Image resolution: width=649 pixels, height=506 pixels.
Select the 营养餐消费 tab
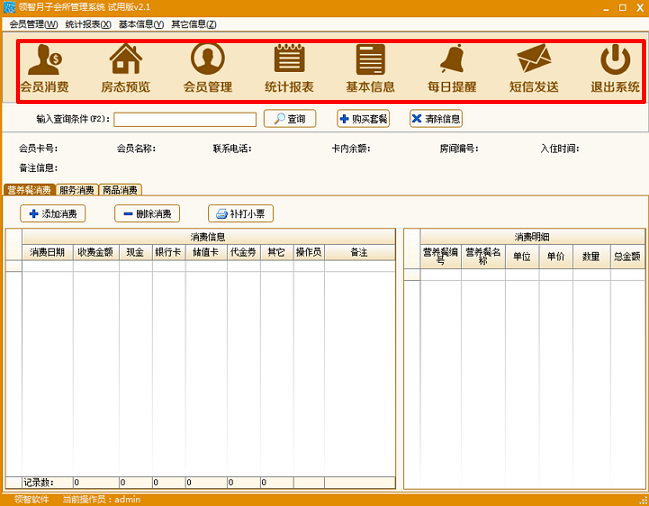(29, 190)
